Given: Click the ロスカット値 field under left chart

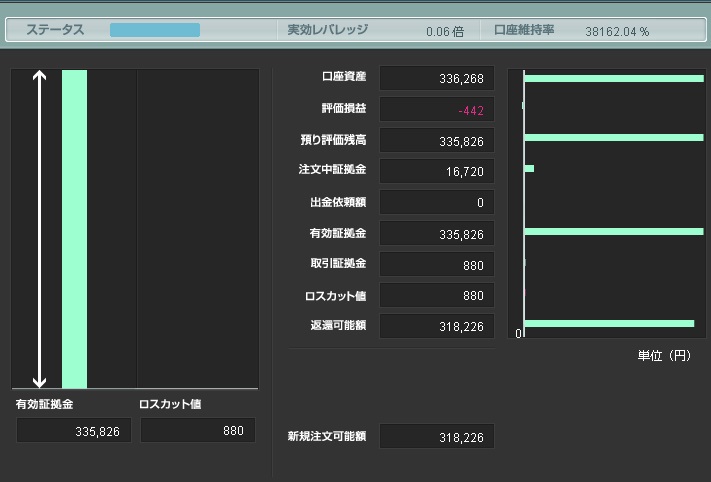Looking at the screenshot, I should 198,430.
